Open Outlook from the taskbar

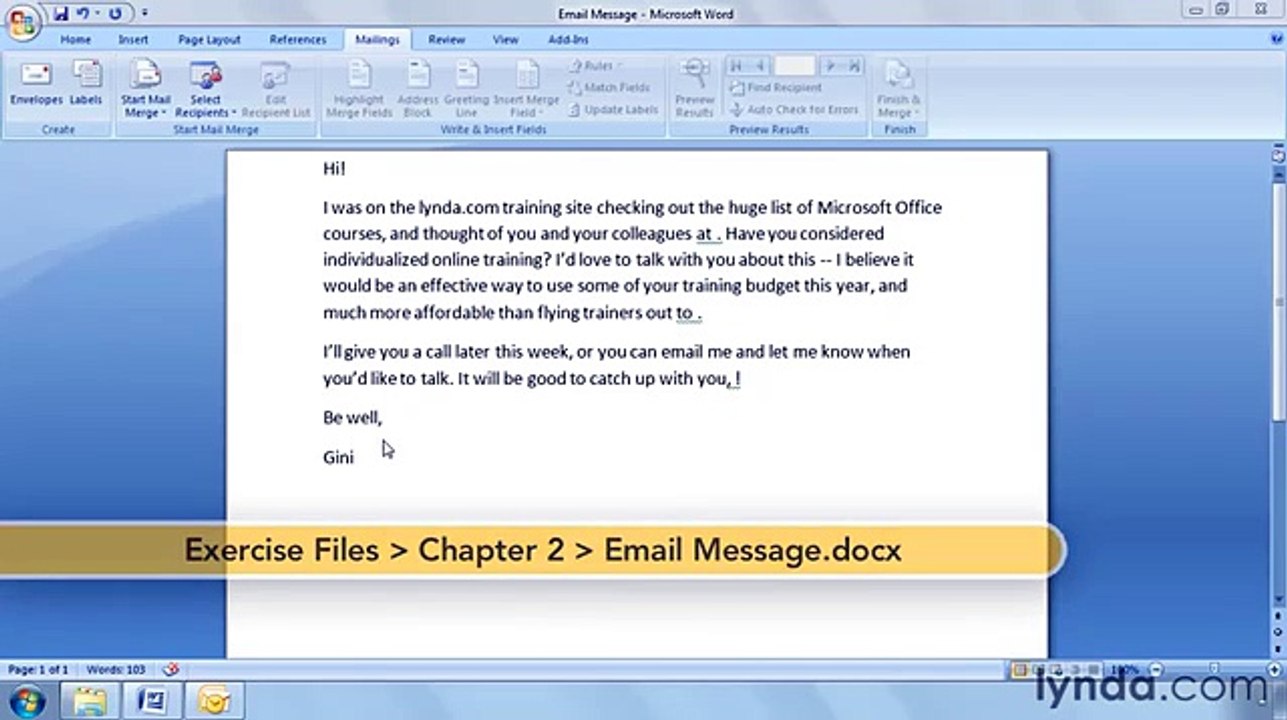[213, 700]
